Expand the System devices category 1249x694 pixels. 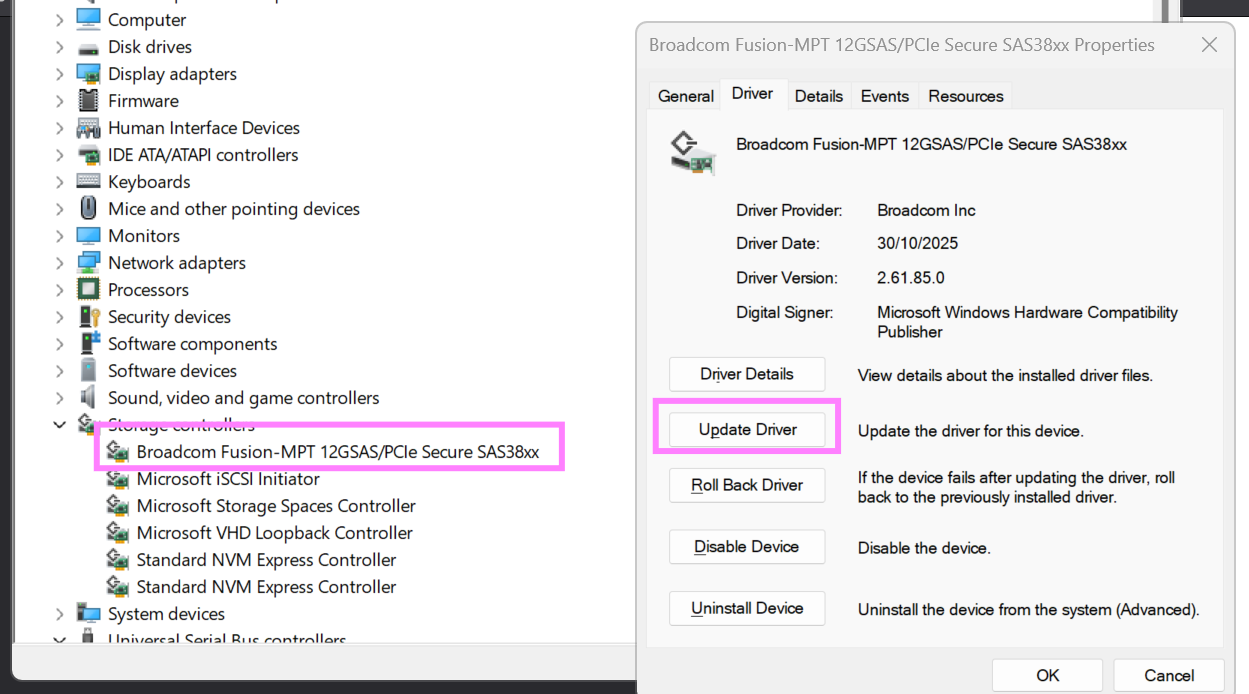(60, 613)
